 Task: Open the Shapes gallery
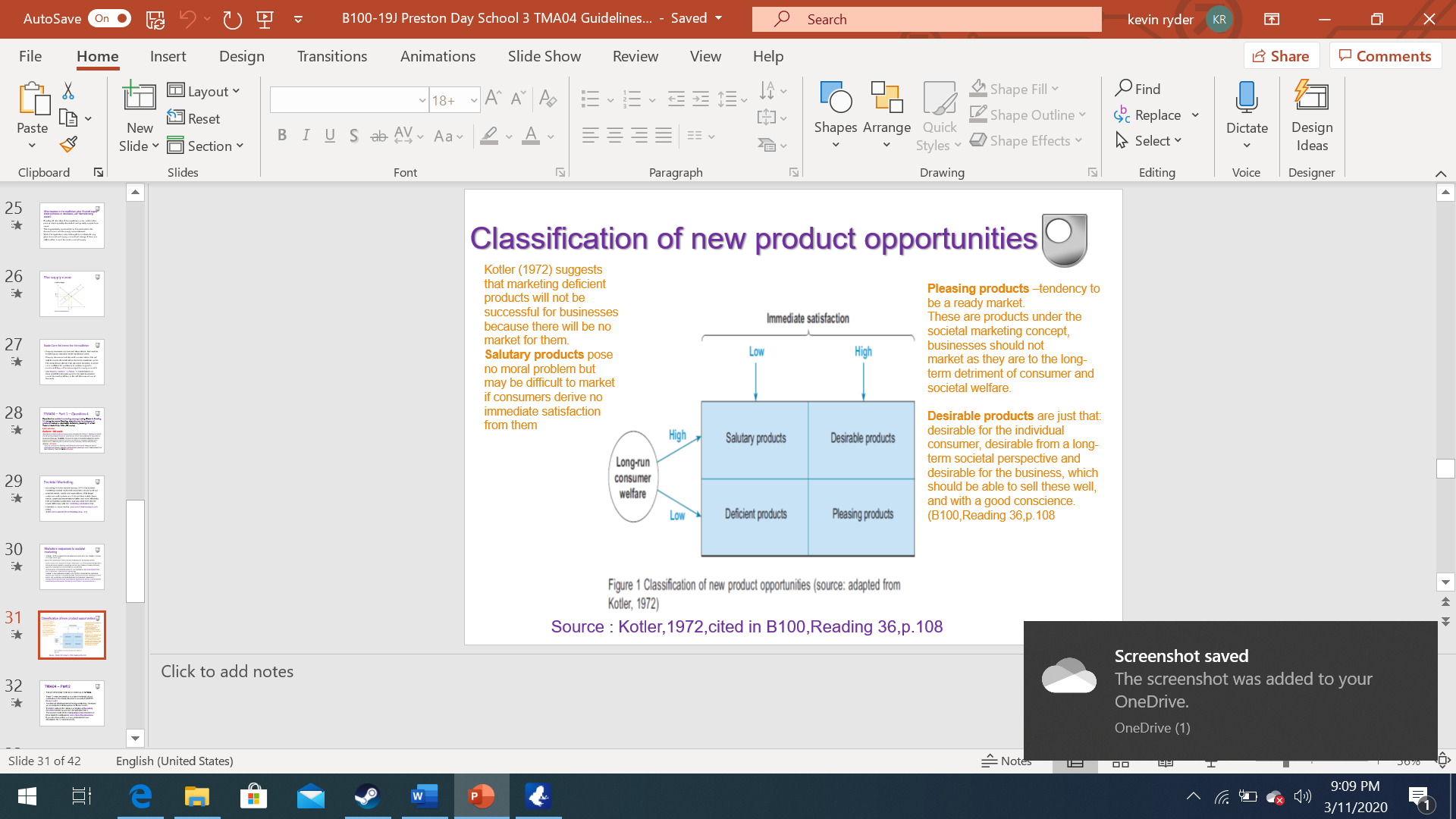pyautogui.click(x=836, y=115)
